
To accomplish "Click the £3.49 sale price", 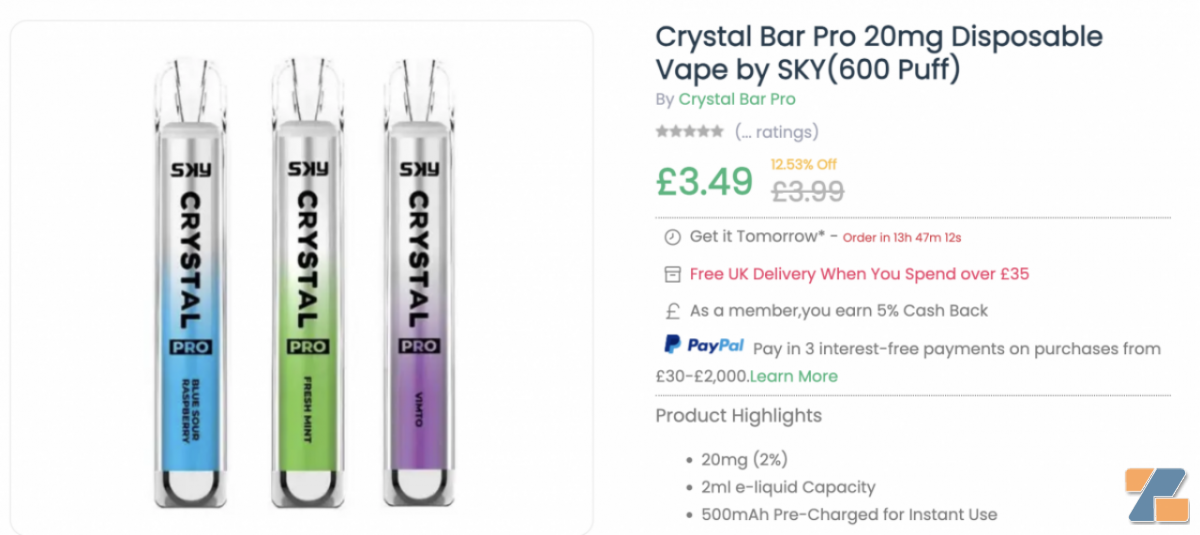I will click(x=704, y=181).
